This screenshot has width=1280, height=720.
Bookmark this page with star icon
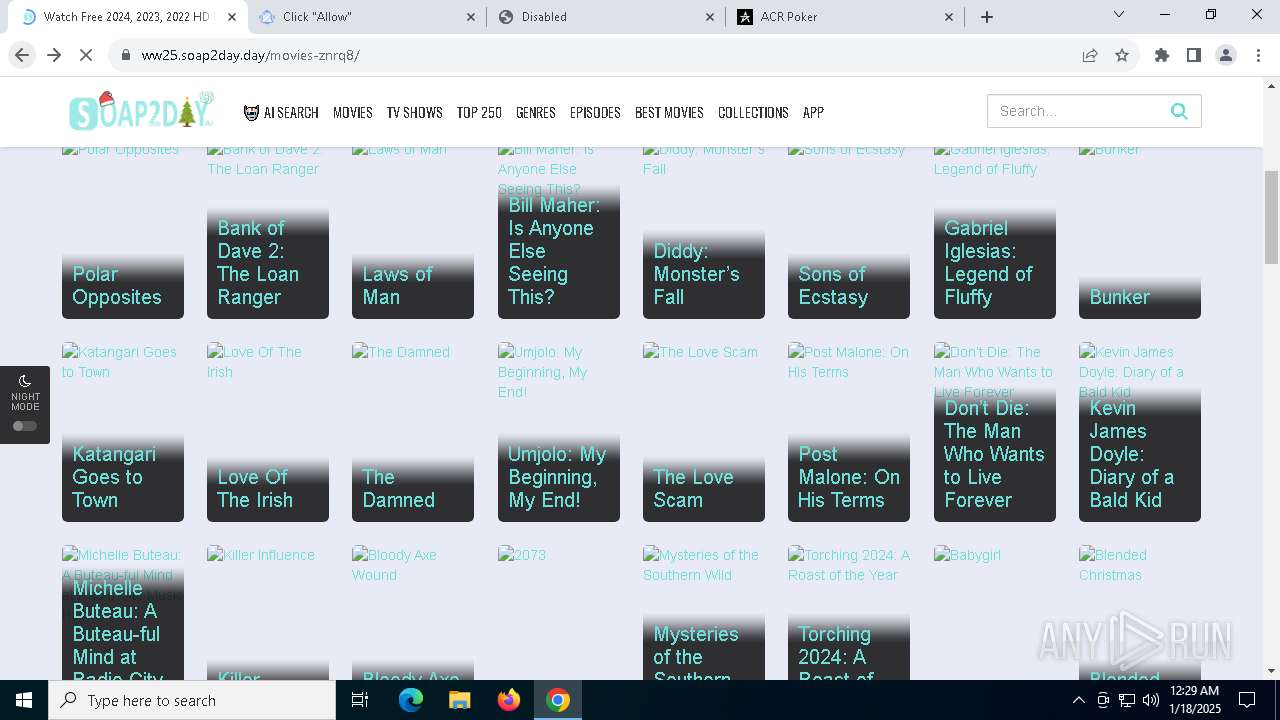click(1122, 55)
